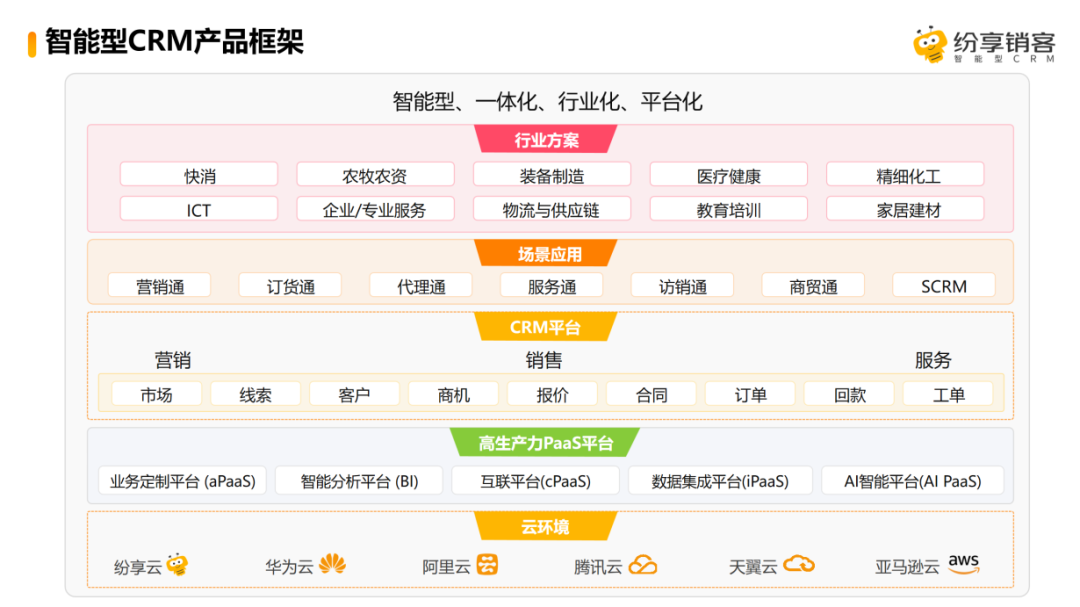The image size is (1080, 607).
Task: Click the 腾讯云 text label
Action: point(598,566)
